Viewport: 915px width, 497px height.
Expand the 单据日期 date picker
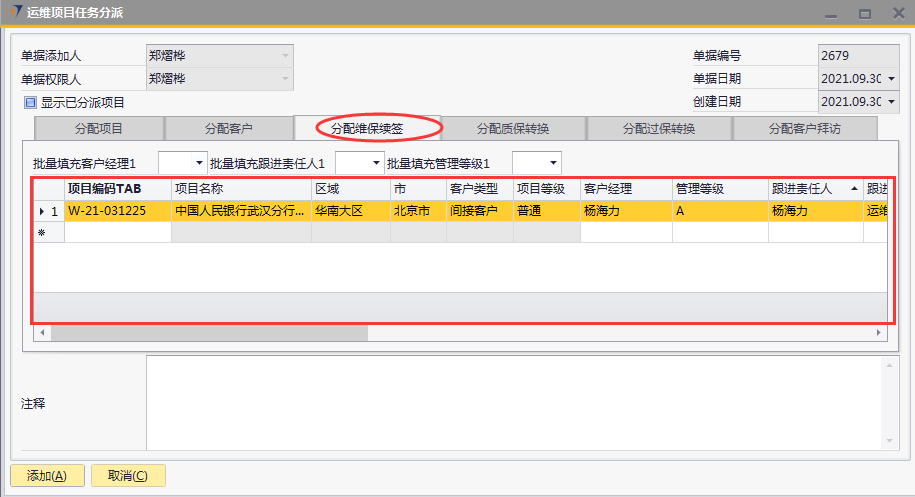click(x=890, y=79)
